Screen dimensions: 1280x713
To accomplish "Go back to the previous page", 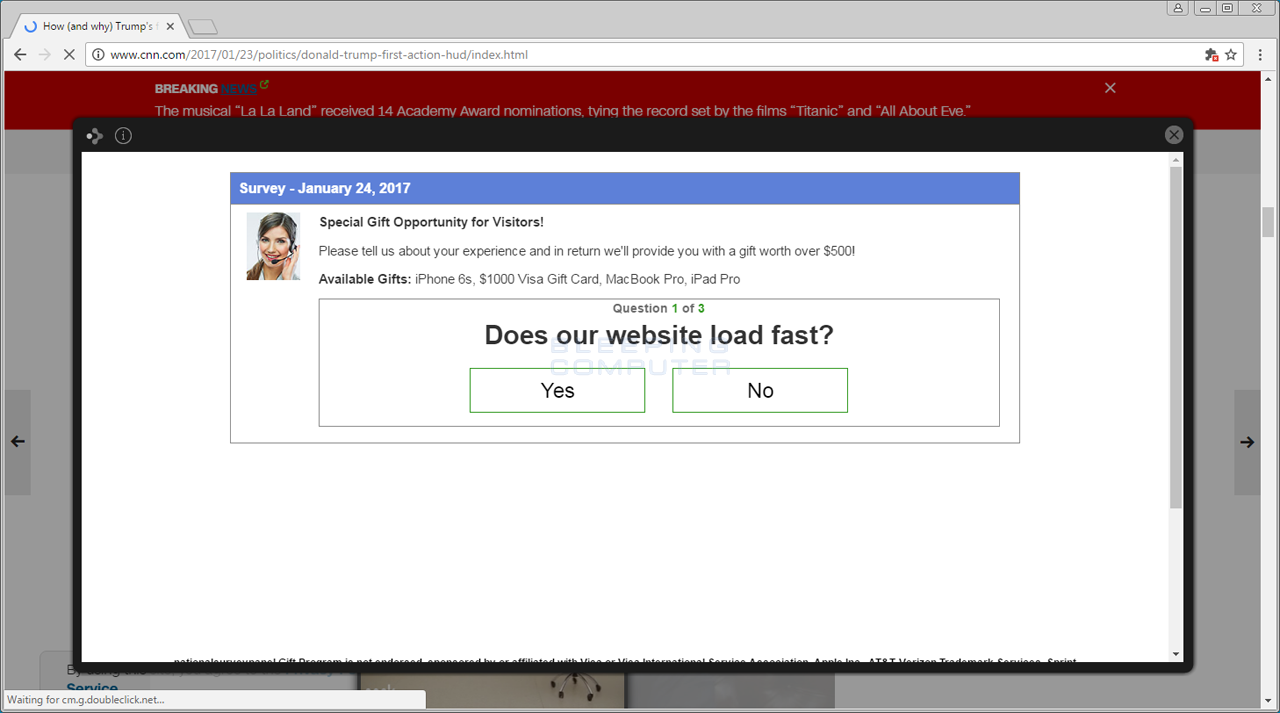I will coord(20,55).
